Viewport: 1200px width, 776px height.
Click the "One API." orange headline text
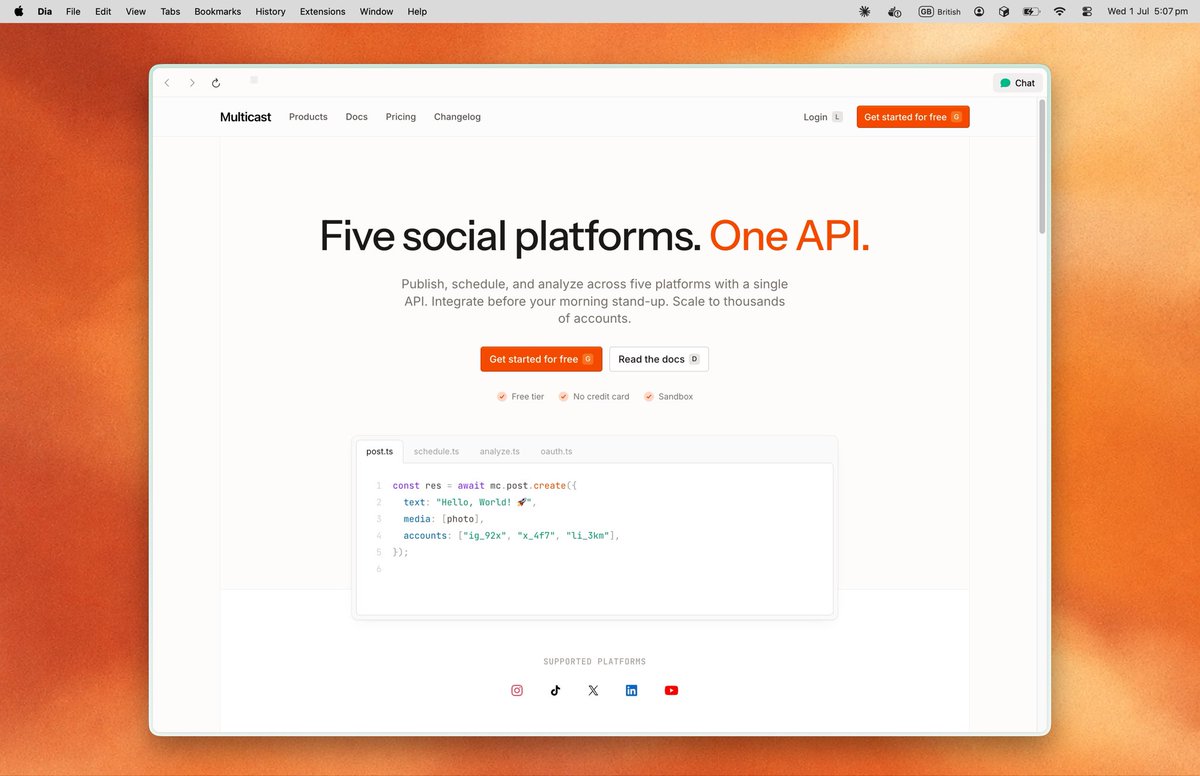790,235
